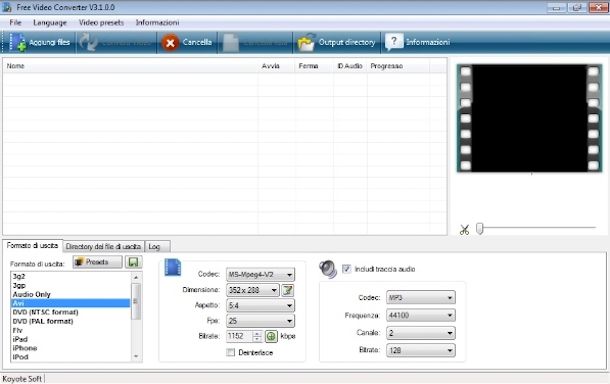The image size is (610, 384).
Task: Open the Informazioni menu in menu bar
Action: (157, 23)
